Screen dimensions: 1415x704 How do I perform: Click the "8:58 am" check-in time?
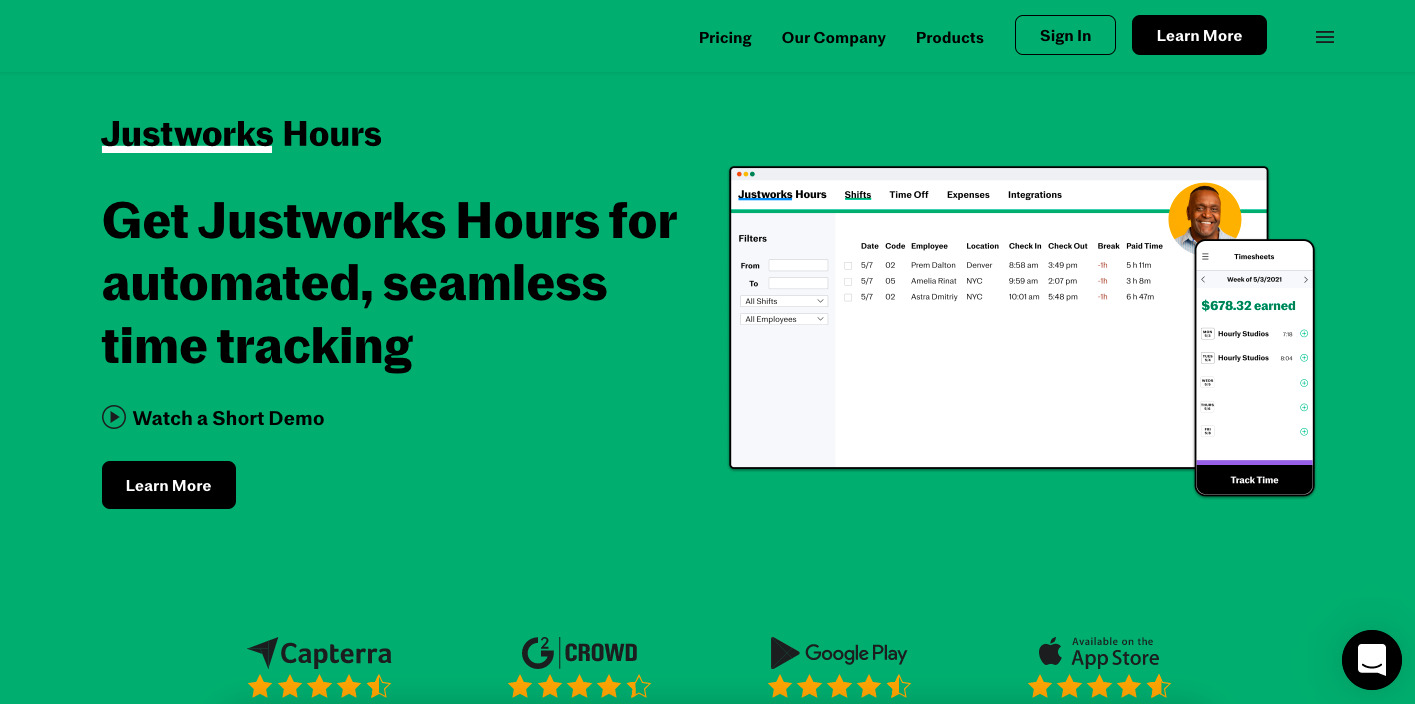coord(1024,266)
